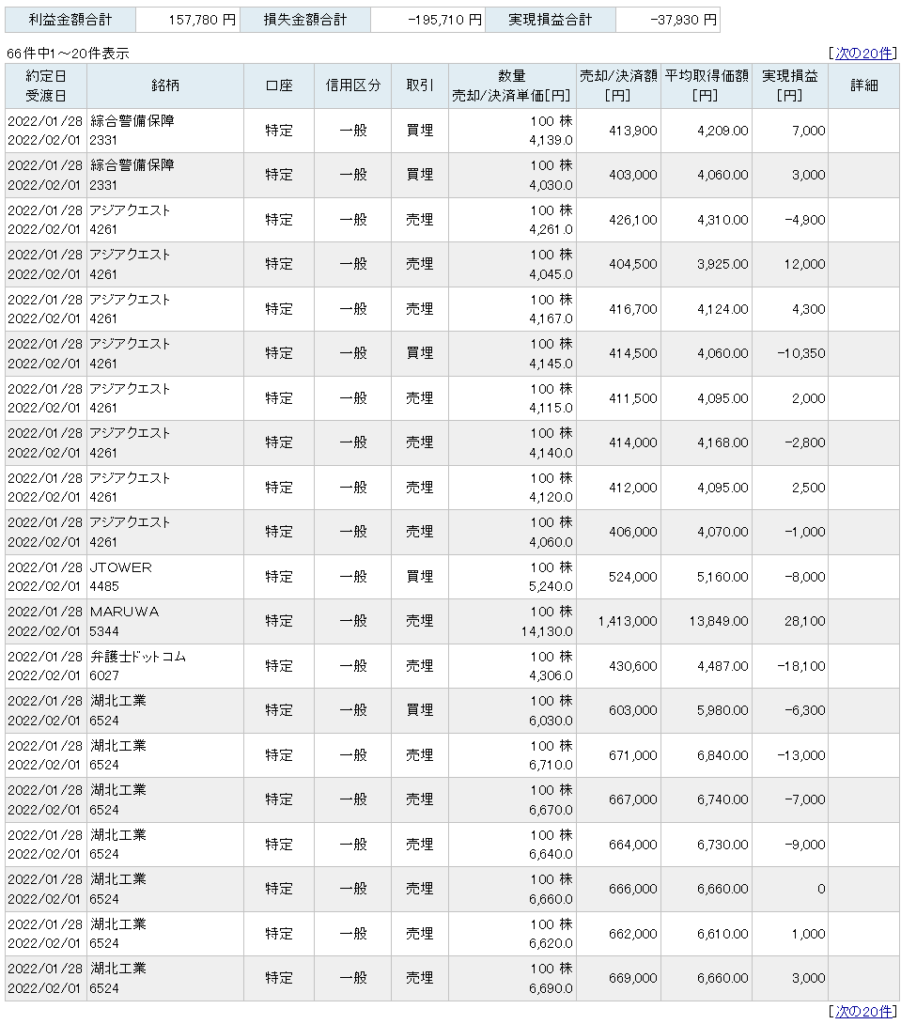Click the 404,500 settlement amount cell

click(618, 264)
